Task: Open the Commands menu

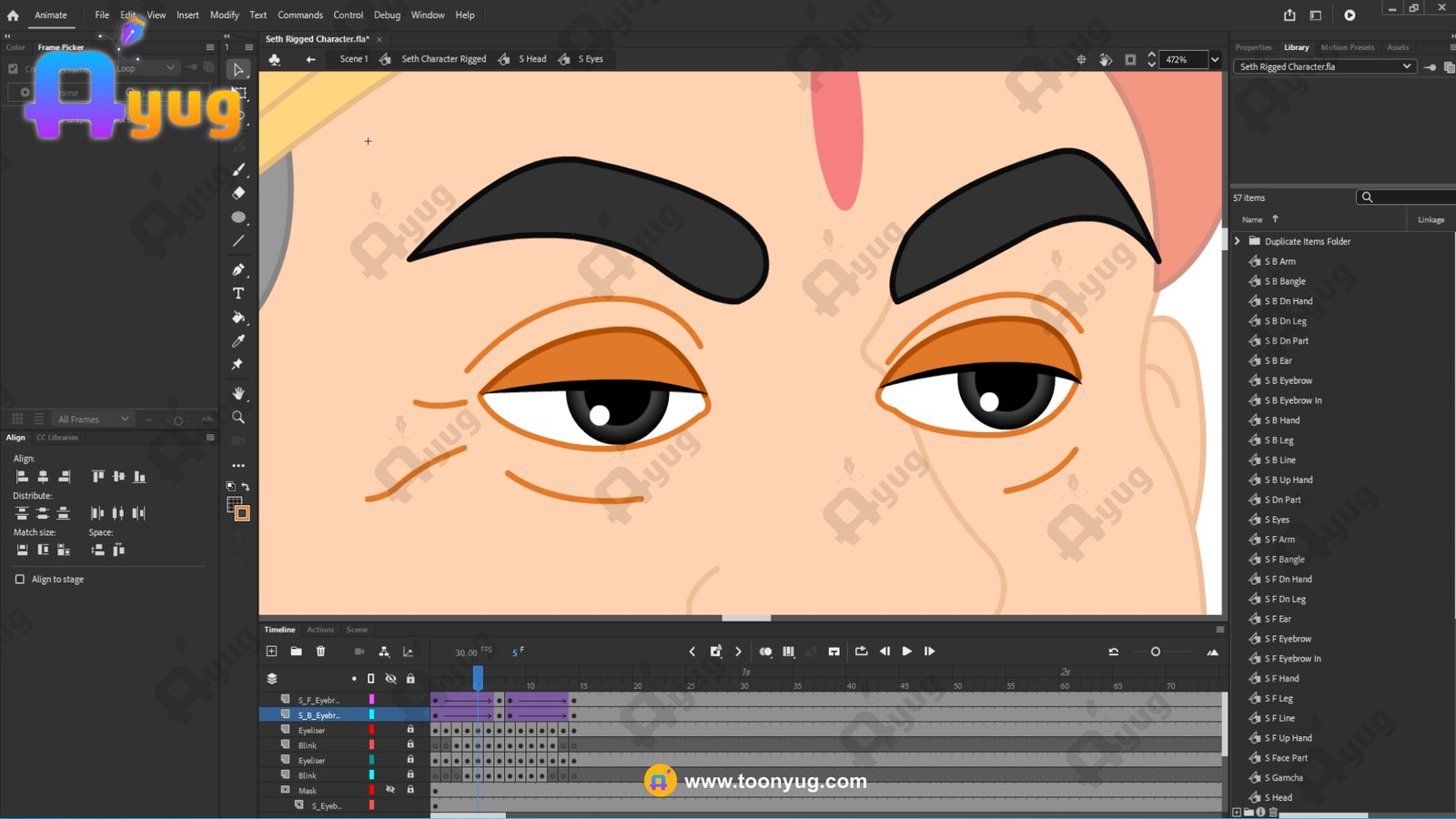Action: pyautogui.click(x=300, y=15)
